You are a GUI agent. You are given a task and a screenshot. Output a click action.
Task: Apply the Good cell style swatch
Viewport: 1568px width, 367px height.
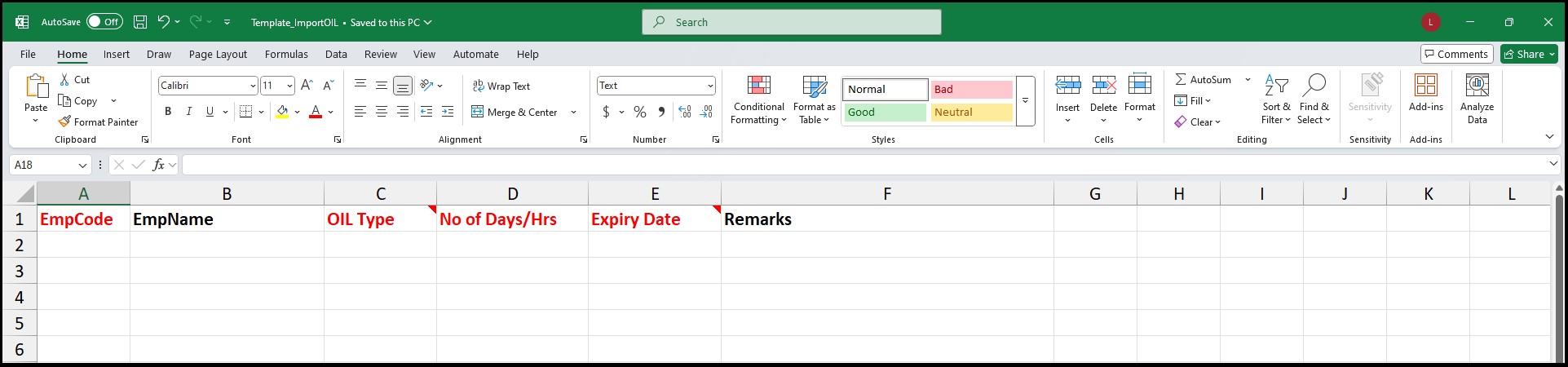click(885, 113)
